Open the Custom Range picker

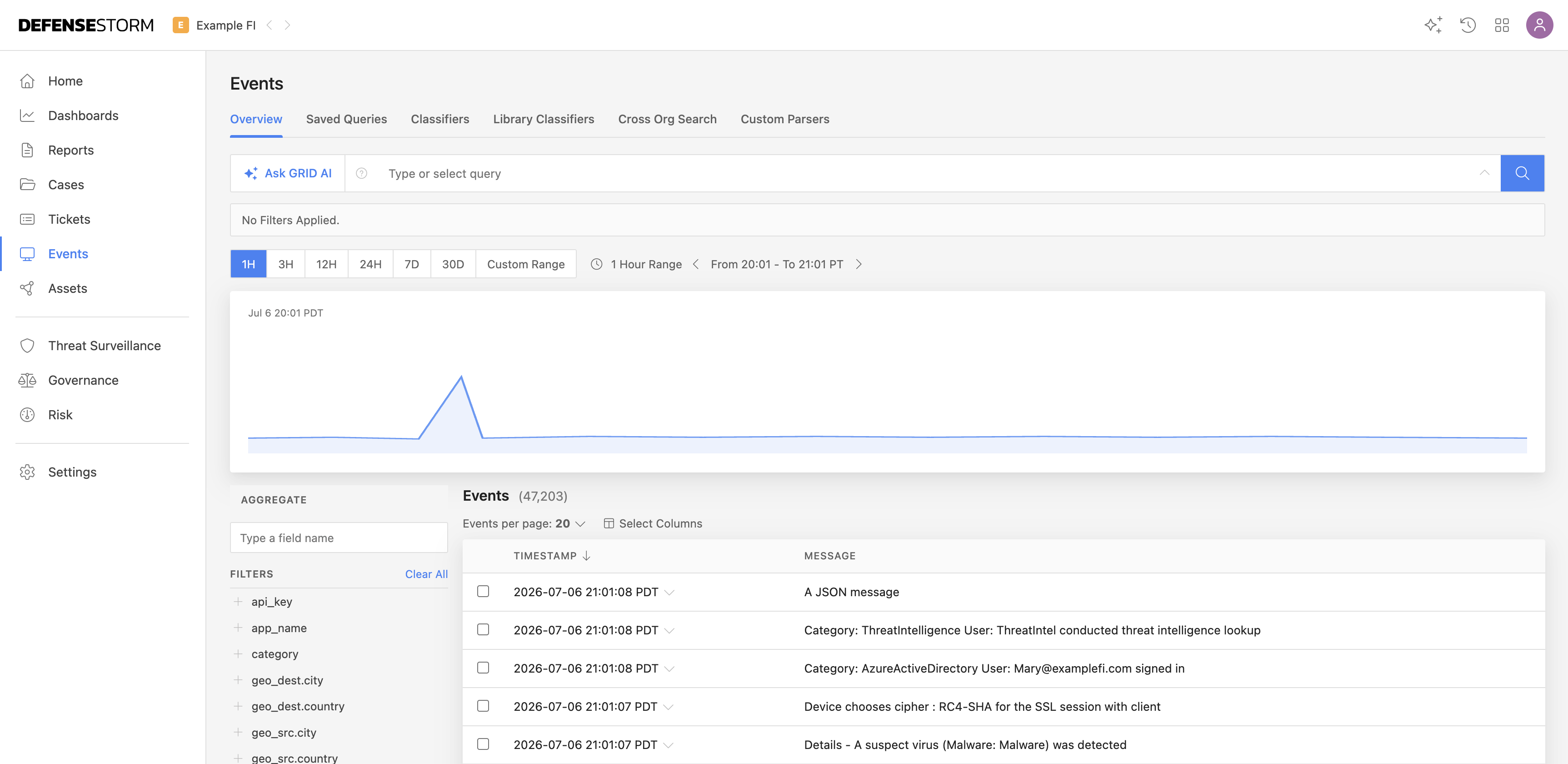pos(526,264)
